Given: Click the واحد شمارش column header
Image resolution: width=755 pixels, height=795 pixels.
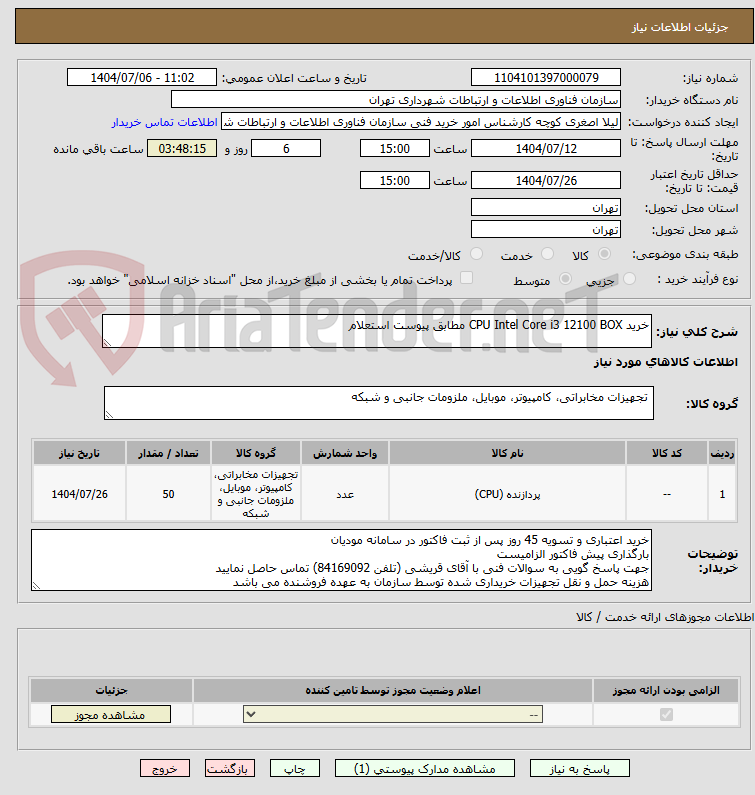Looking at the screenshot, I should (x=345, y=453).
